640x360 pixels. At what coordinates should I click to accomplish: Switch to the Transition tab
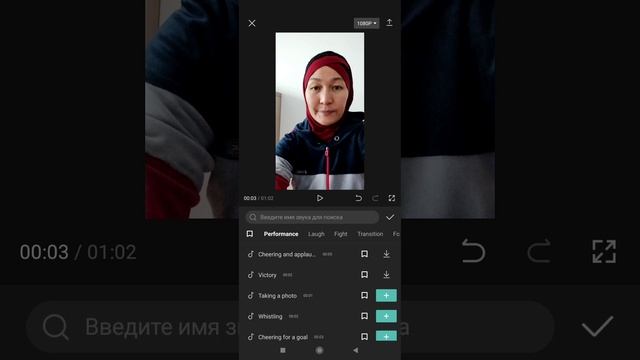click(x=370, y=234)
